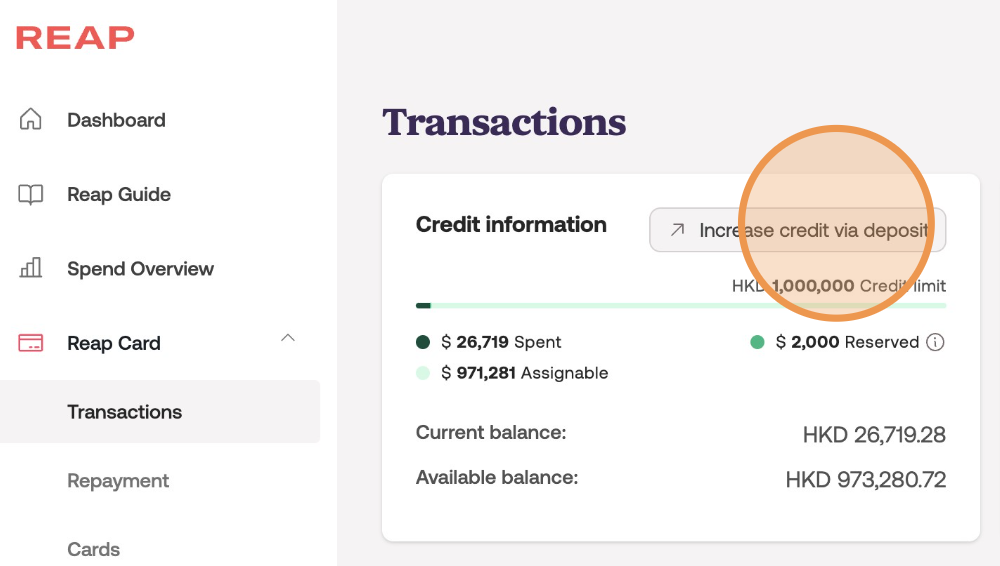Click the Dashboard home icon
This screenshot has height=566, width=1000.
31,120
